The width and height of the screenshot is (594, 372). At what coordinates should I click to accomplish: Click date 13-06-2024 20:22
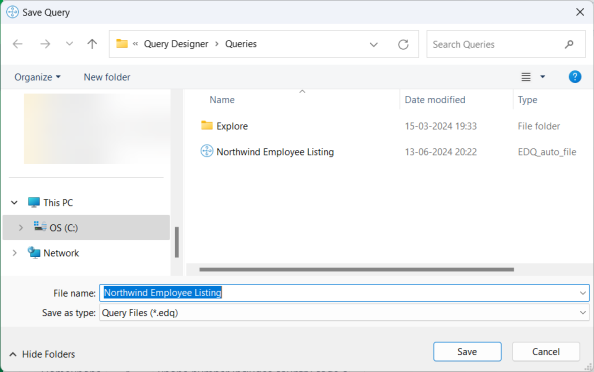pos(441,152)
